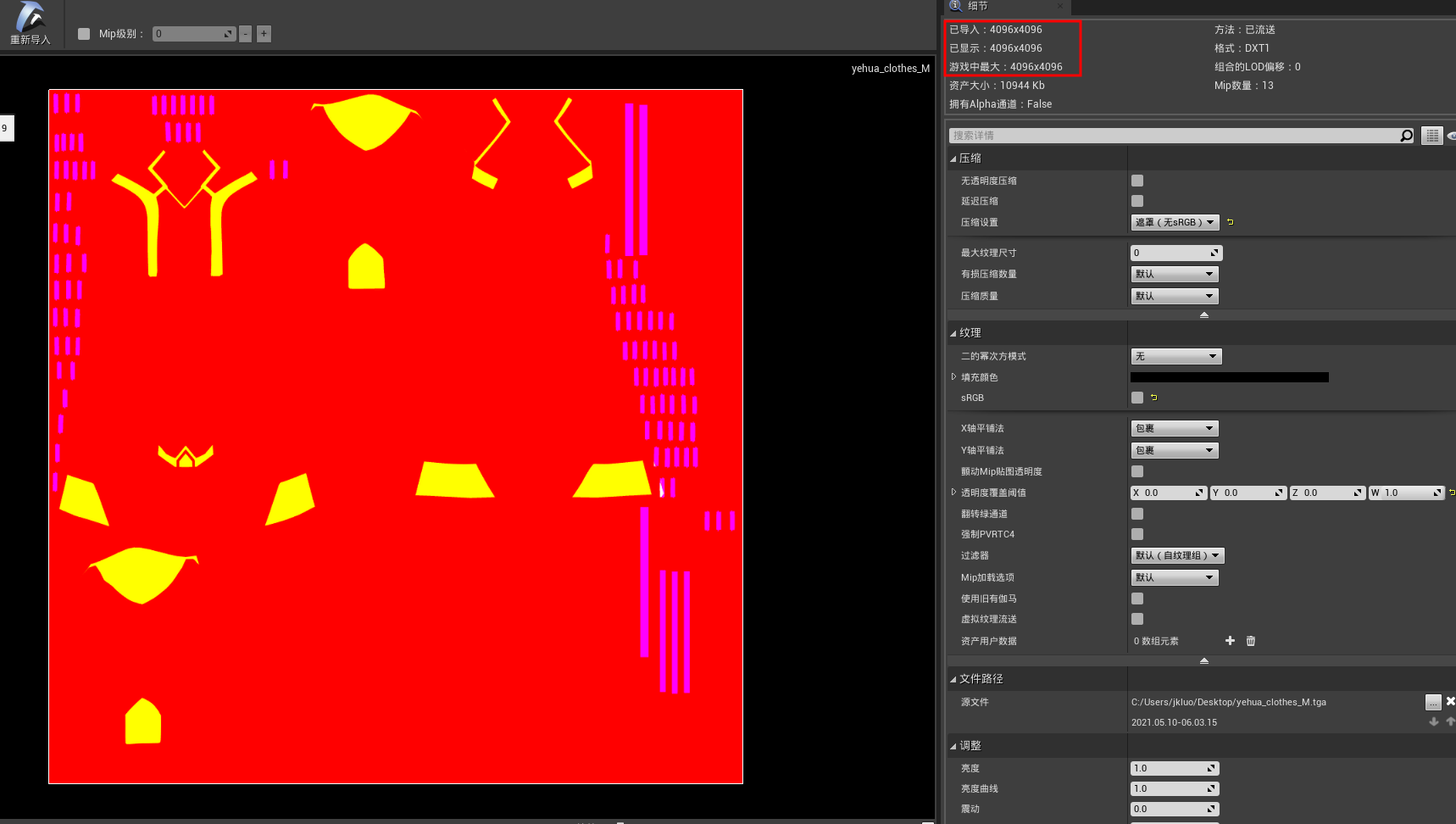Switch to the 细节 tab
The width and height of the screenshot is (1456, 824).
coord(977,6)
